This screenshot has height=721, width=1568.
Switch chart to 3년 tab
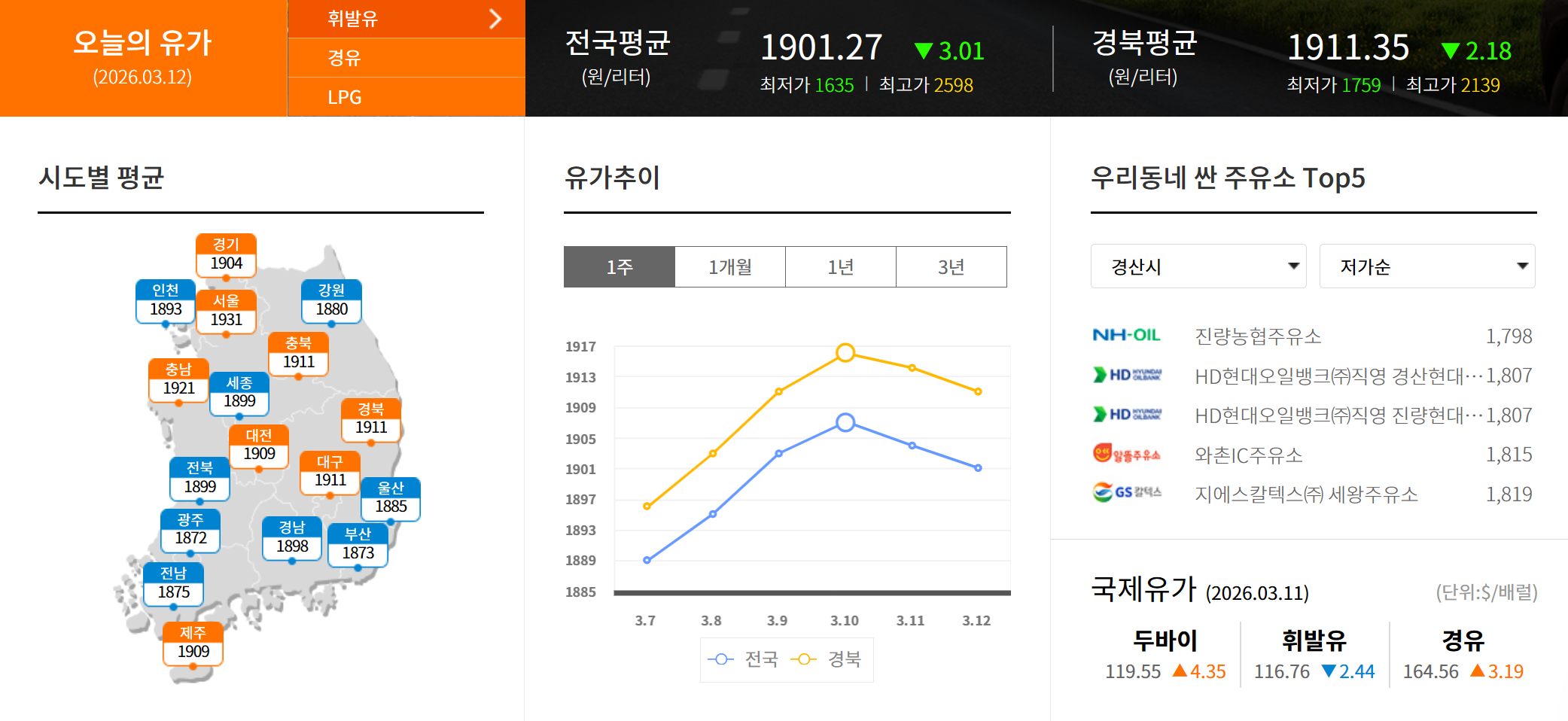pos(951,266)
